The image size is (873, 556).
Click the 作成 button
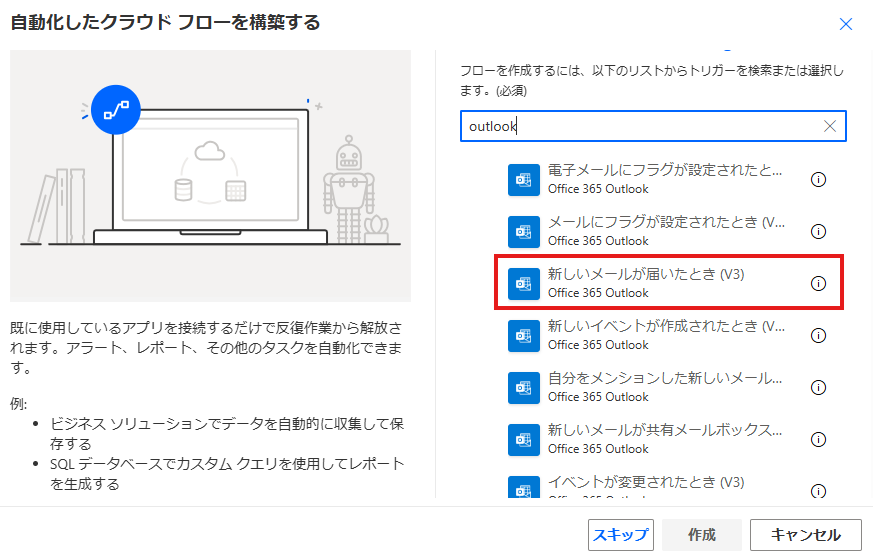[x=702, y=535]
